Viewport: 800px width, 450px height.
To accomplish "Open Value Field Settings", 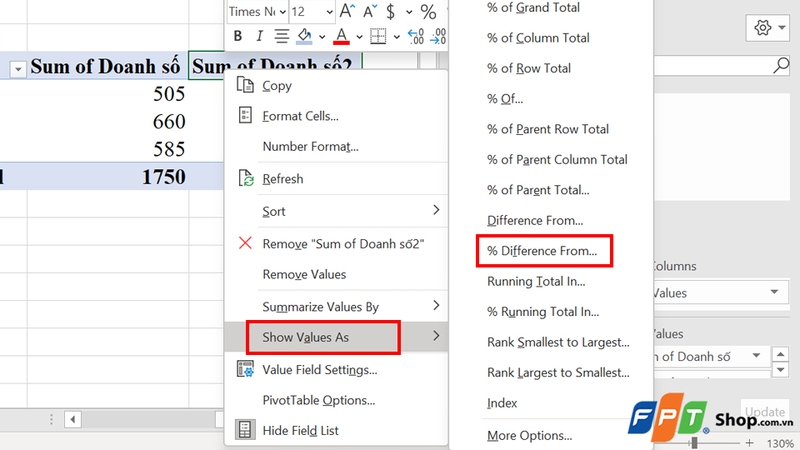I will coord(336,369).
